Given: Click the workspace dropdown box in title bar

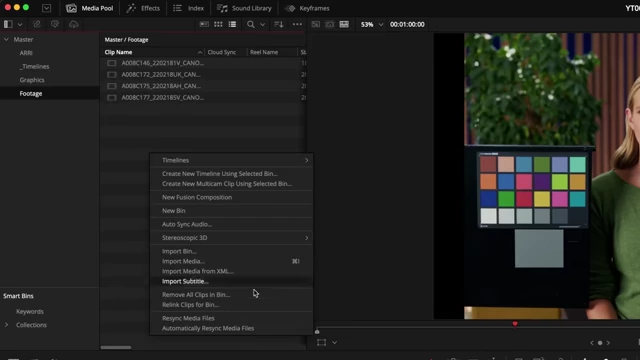Looking at the screenshot, I should pos(47,8).
